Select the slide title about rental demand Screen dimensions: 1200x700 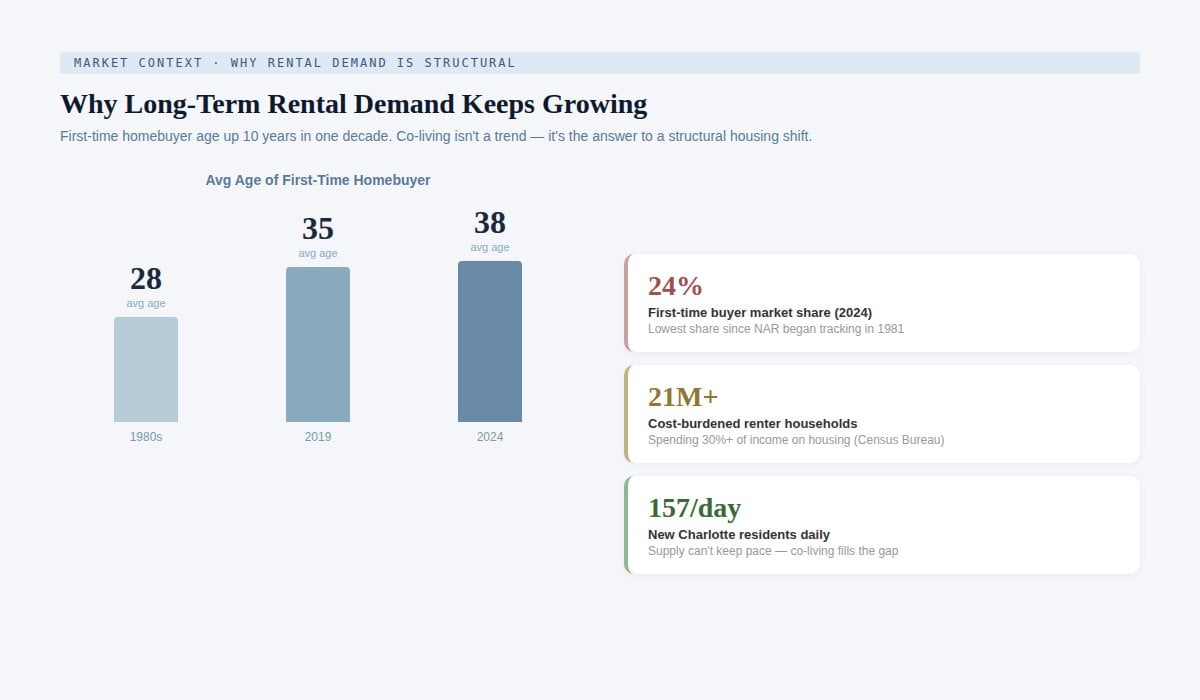pyautogui.click(x=353, y=104)
